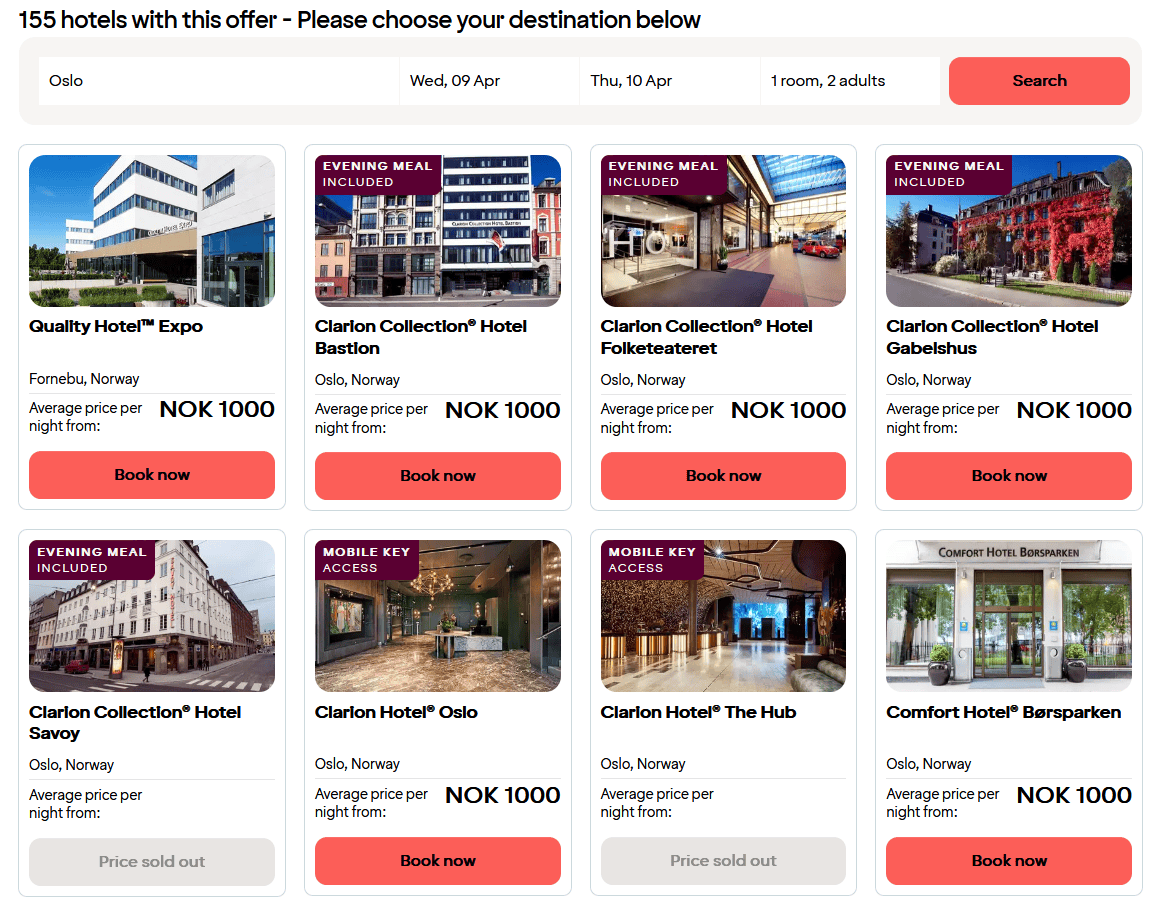Open the Thu, 10 Apr check-out date picker

669,81
